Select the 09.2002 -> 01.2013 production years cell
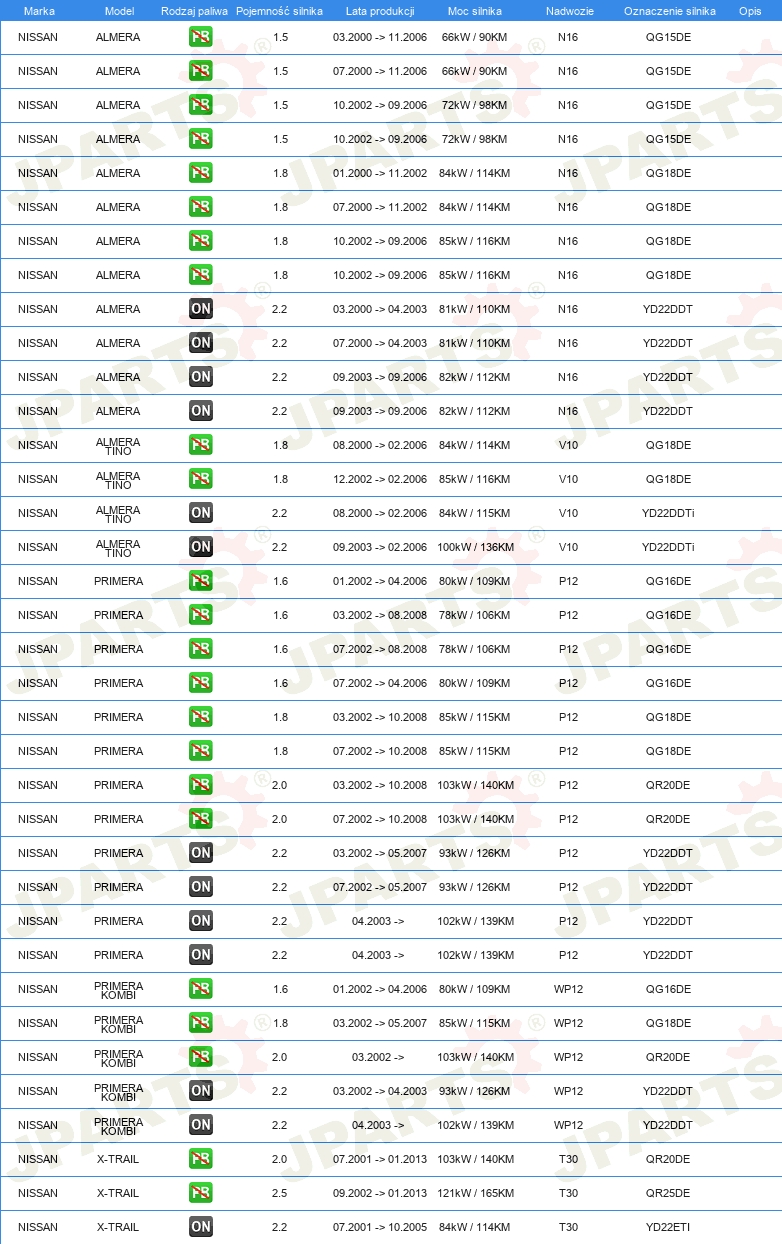 click(380, 1193)
